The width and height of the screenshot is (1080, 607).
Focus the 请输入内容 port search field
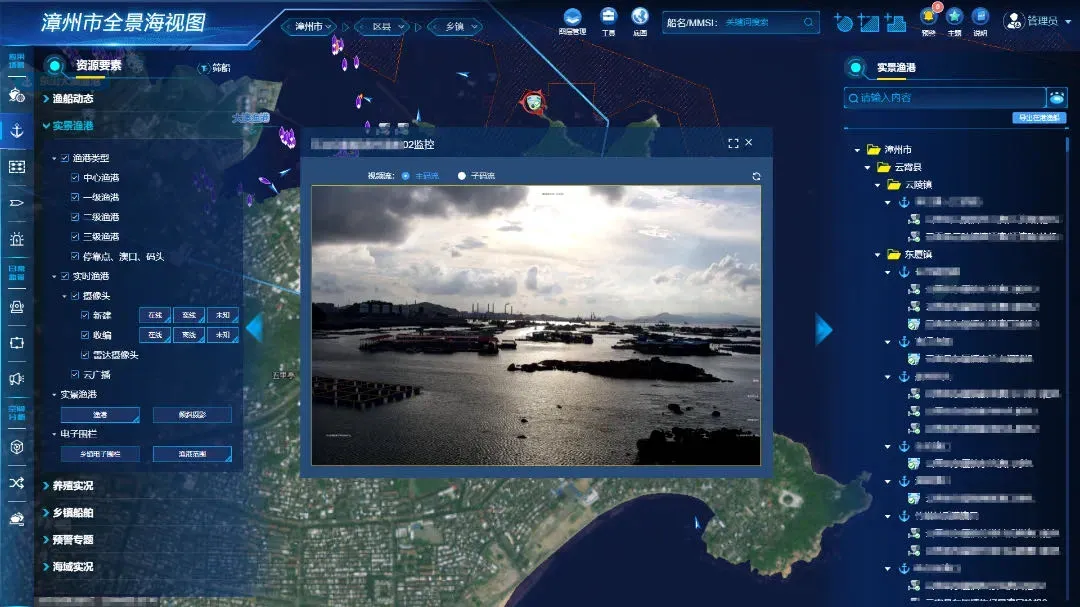944,98
